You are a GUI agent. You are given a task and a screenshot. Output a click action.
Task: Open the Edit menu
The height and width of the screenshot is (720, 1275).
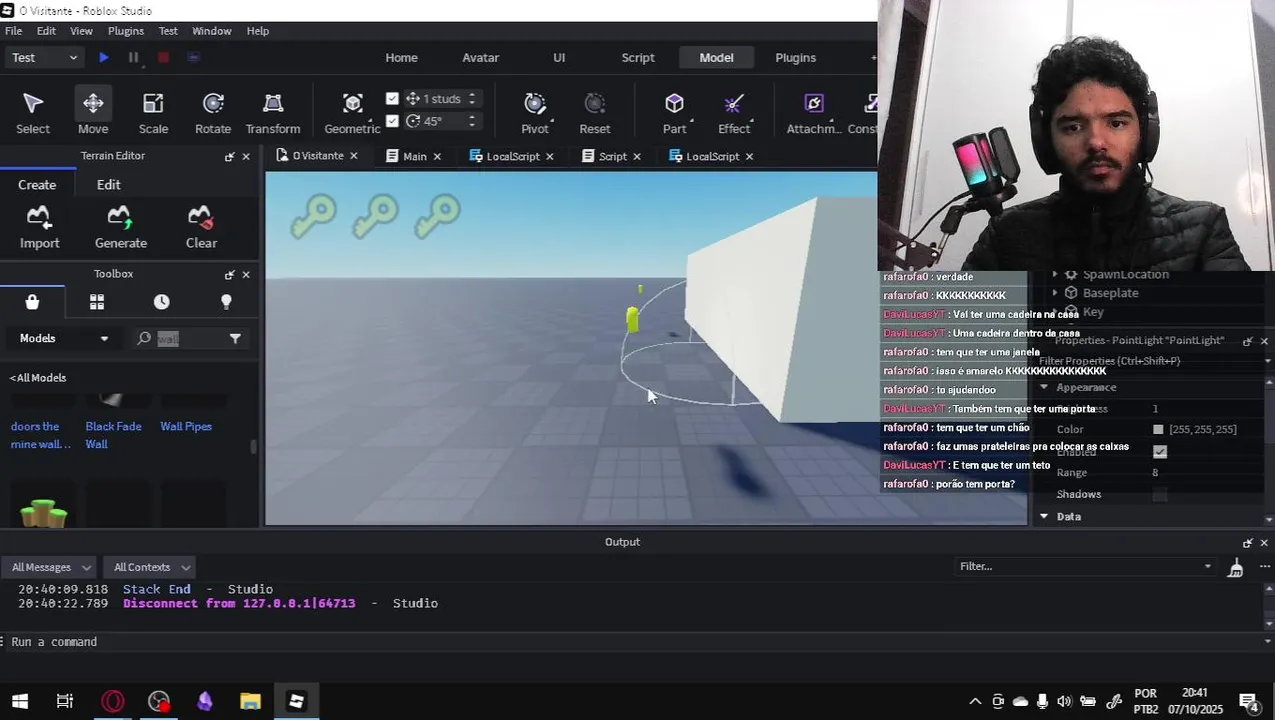coord(46,31)
